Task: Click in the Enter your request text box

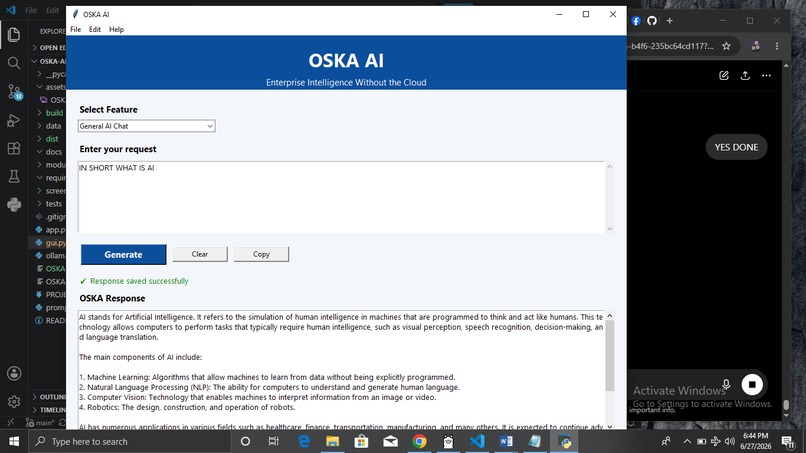Action: tap(341, 197)
